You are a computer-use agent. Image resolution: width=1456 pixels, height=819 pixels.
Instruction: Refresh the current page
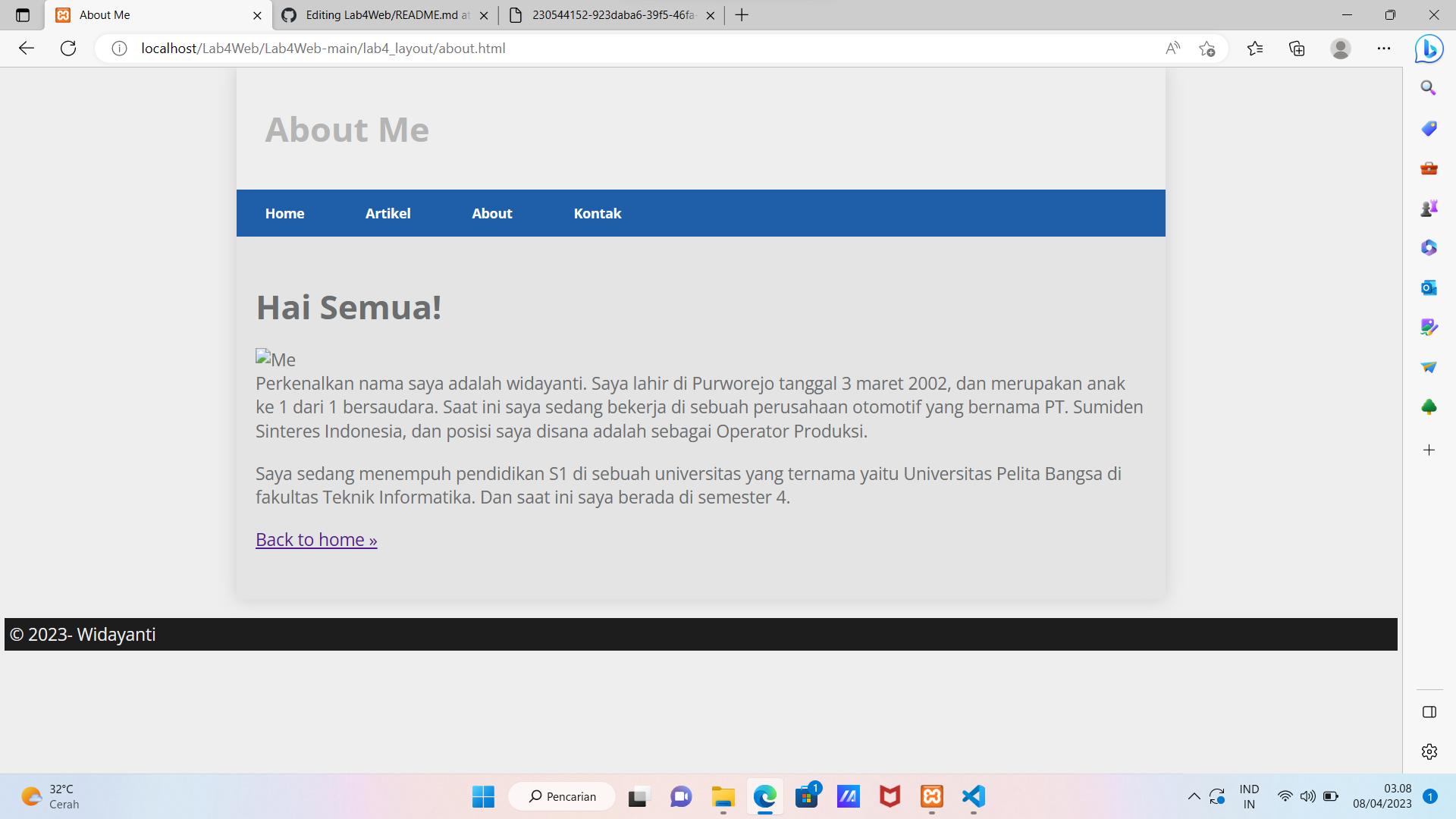coord(68,49)
